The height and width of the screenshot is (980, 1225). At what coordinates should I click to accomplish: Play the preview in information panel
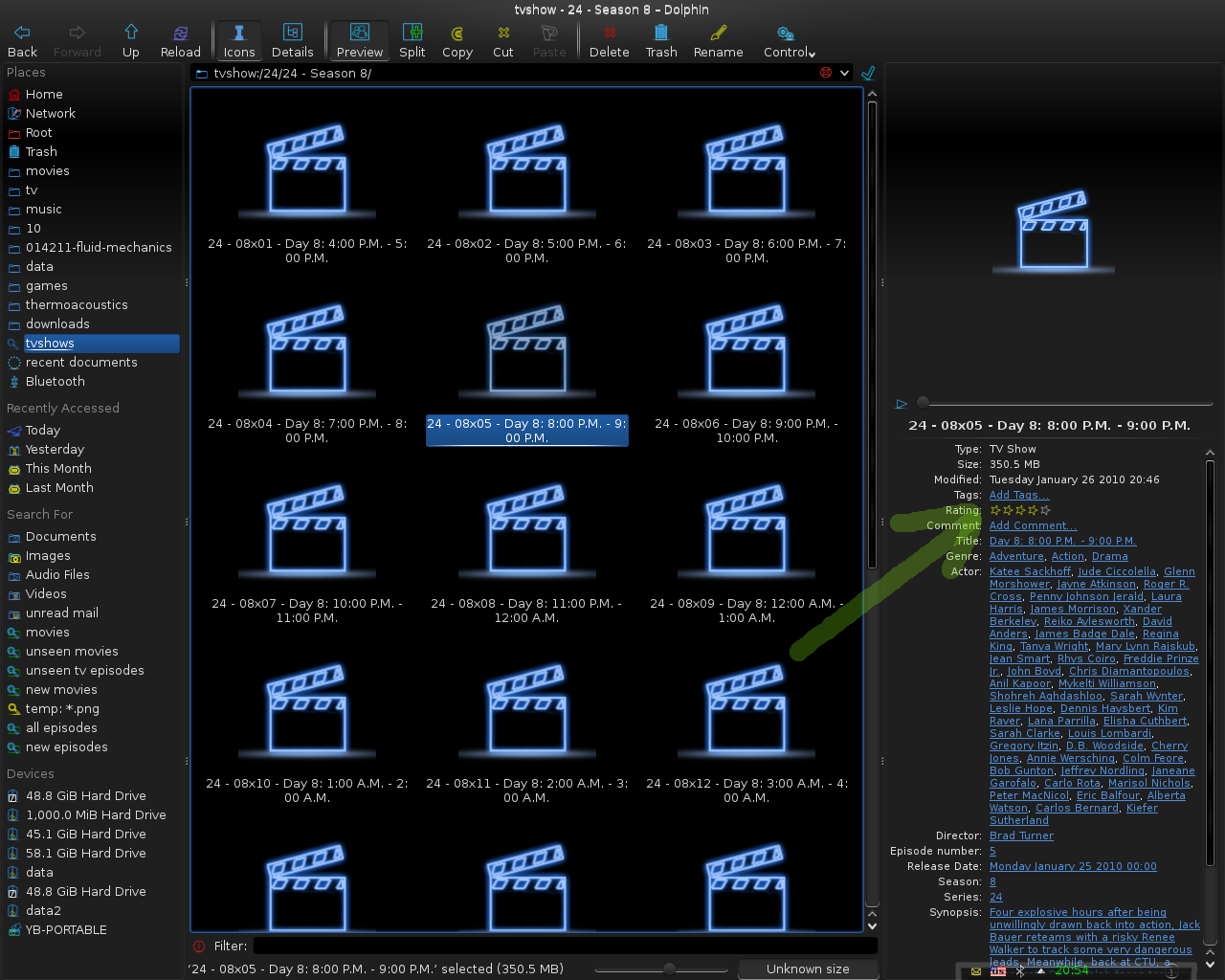[902, 404]
